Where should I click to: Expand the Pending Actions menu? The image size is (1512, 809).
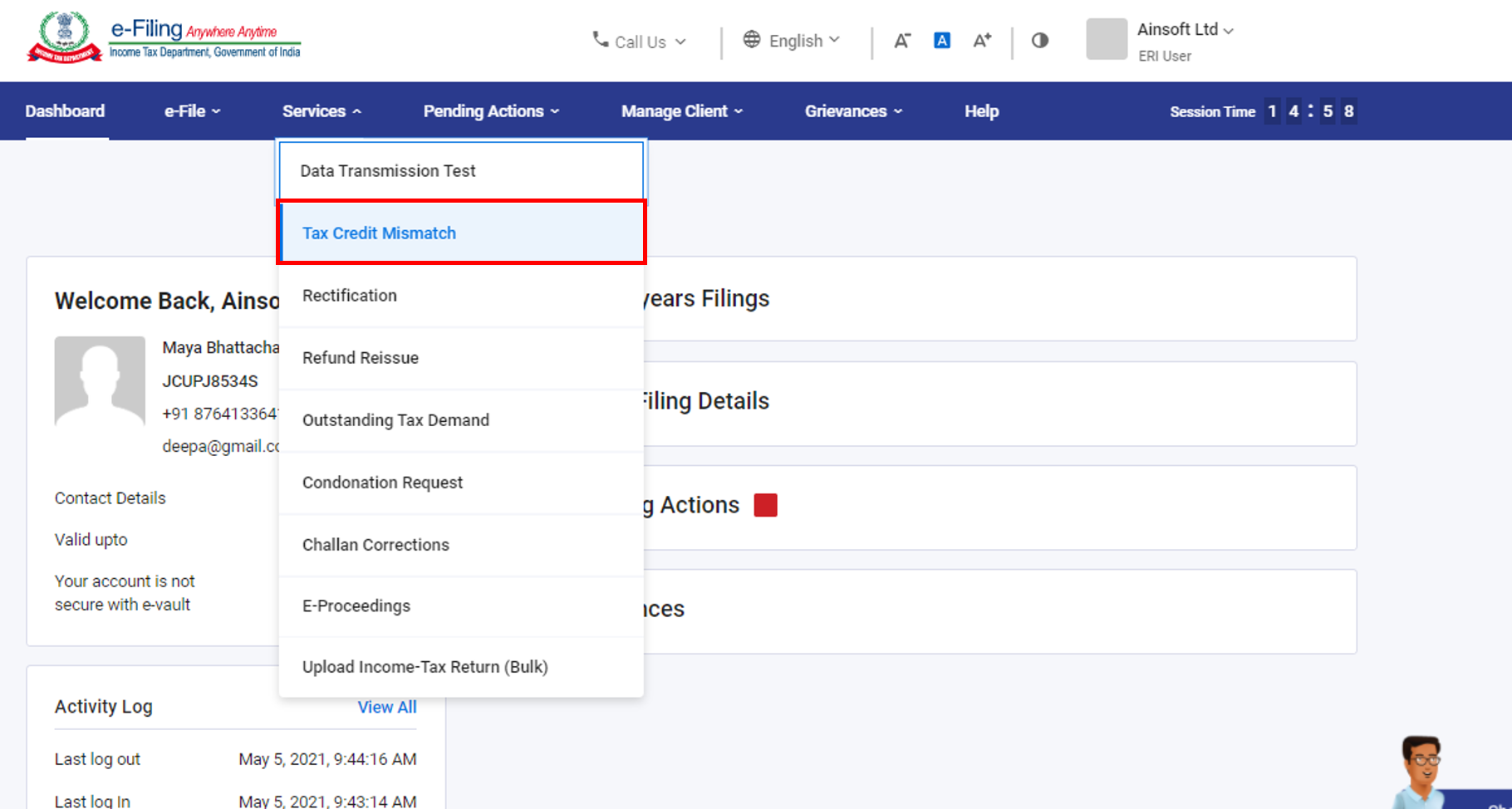(491, 111)
